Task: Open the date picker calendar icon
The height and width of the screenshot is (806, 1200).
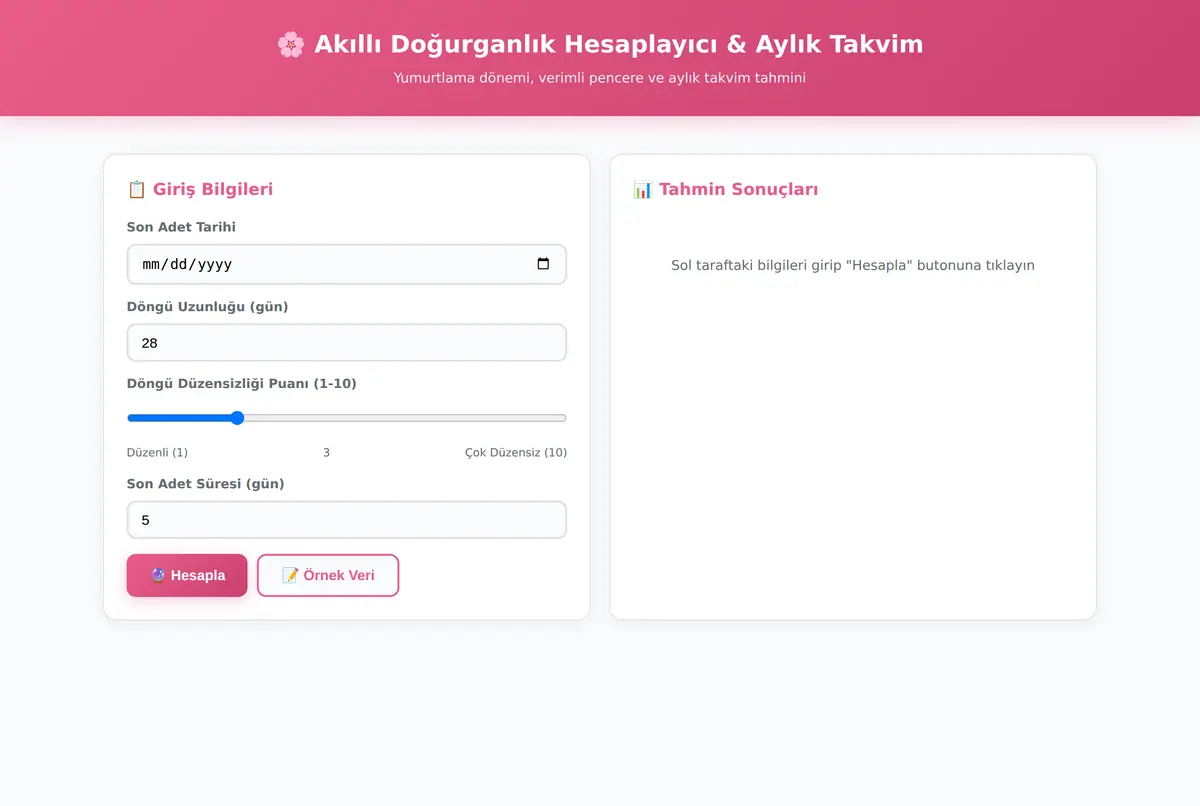Action: tap(543, 264)
